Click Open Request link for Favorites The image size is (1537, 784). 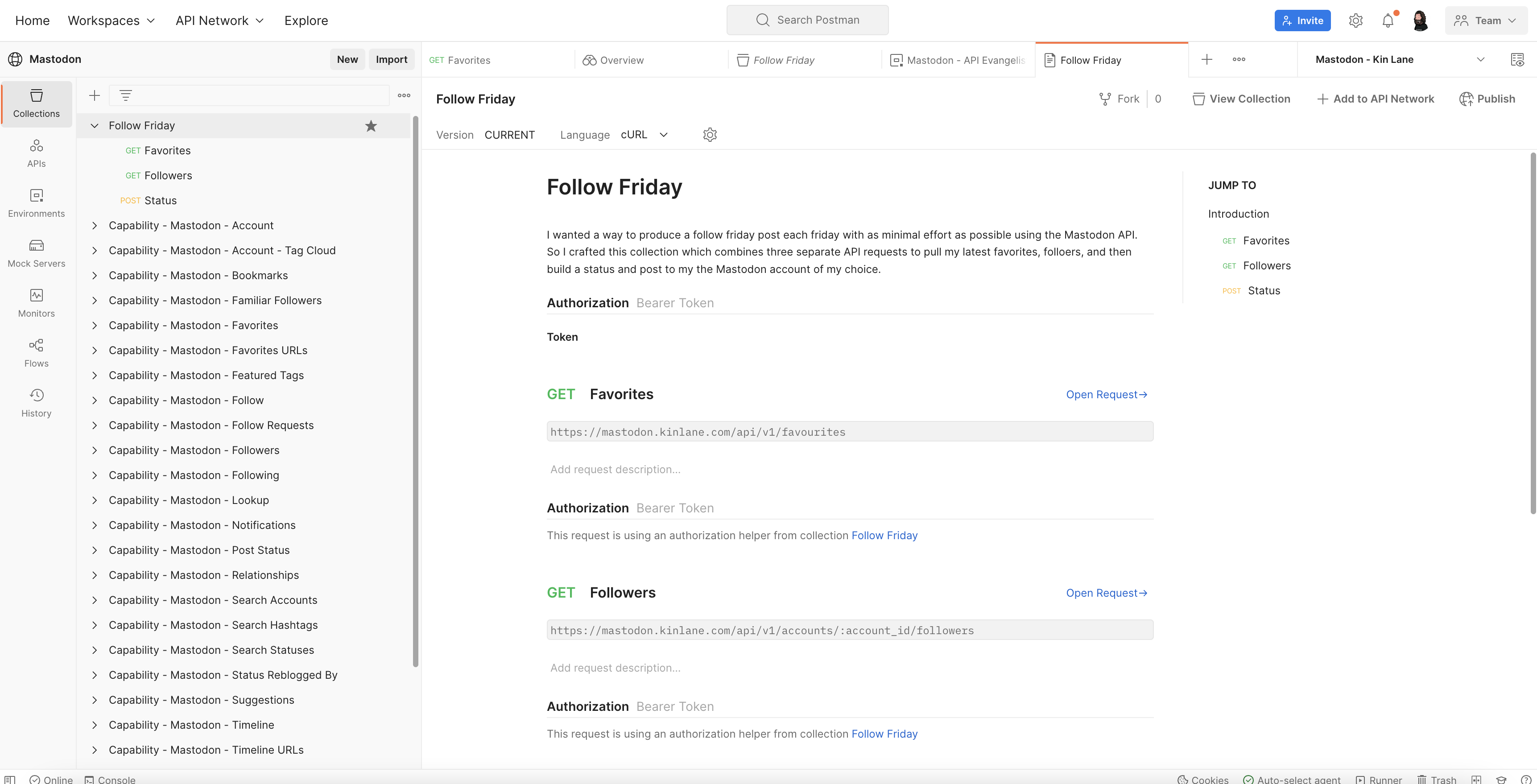click(1106, 394)
